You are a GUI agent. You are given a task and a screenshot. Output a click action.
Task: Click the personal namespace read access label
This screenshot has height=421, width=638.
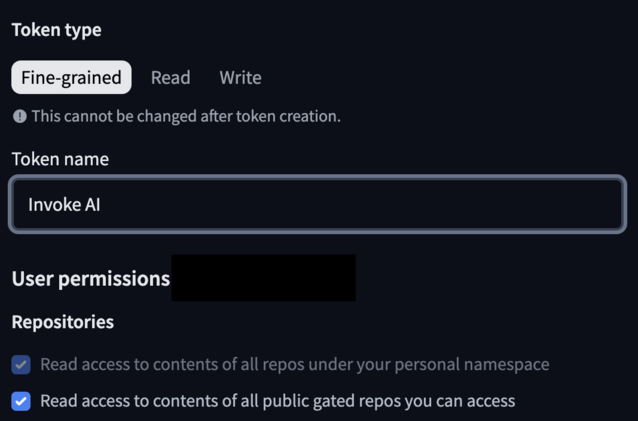point(294,365)
